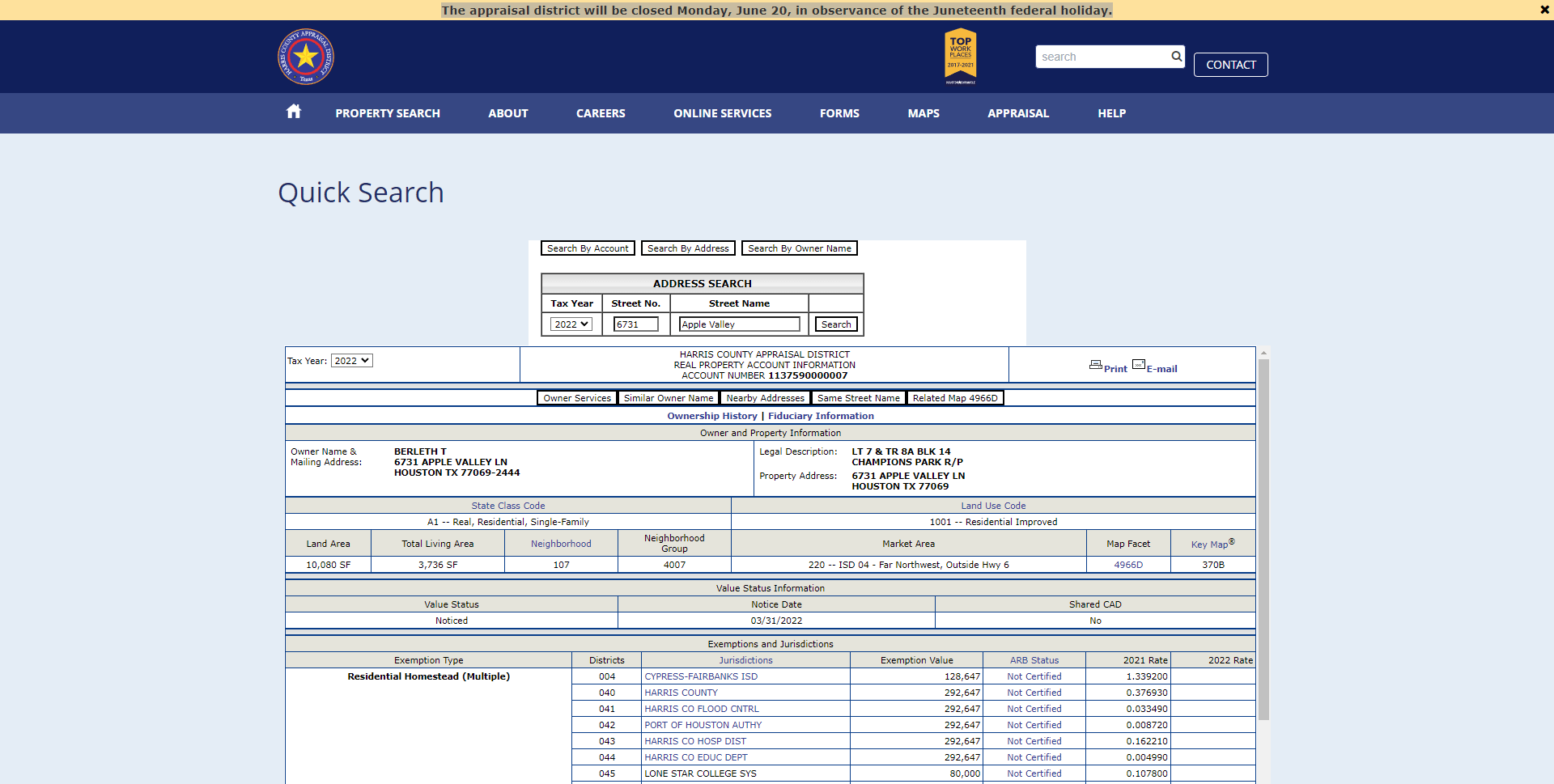Open the PROPERTY SEARCH menu
Screen dimensions: 1554x784
coord(388,113)
